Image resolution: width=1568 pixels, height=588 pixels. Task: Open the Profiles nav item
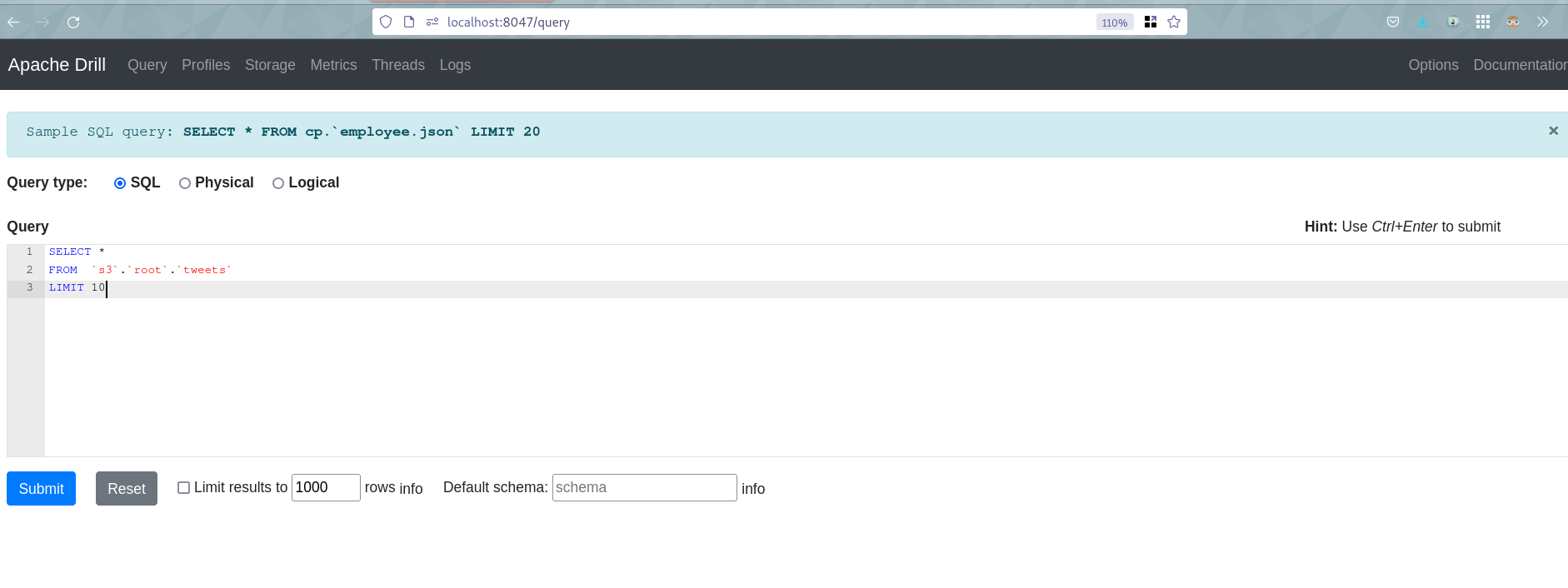[x=206, y=65]
